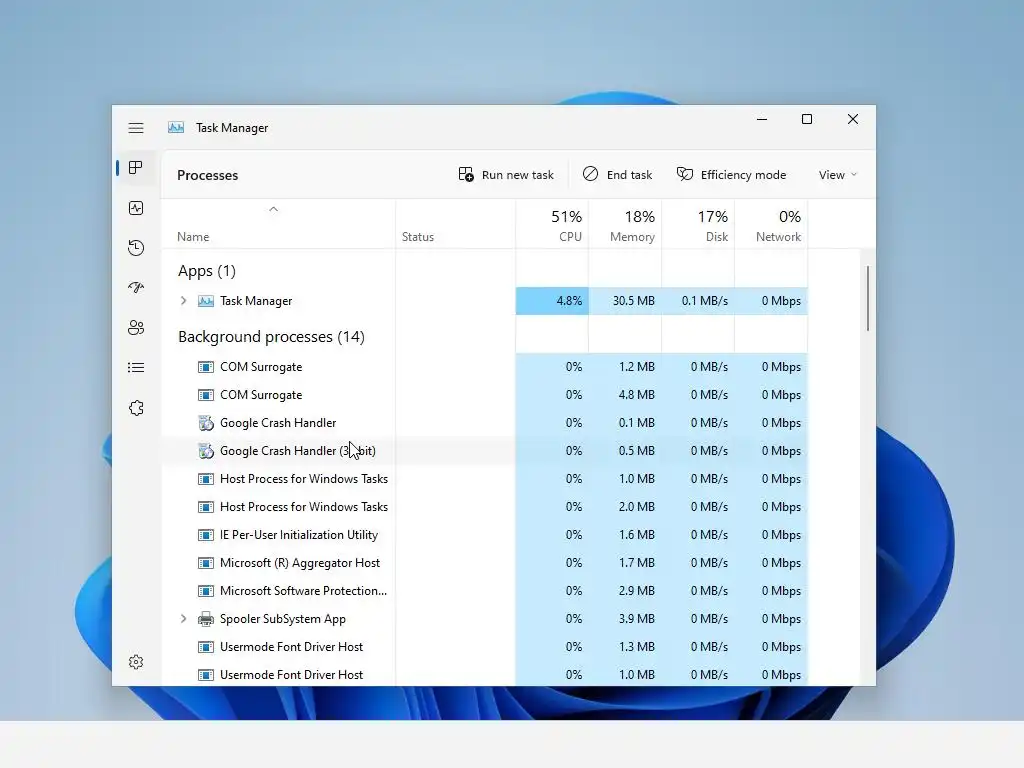The height and width of the screenshot is (768, 1024).
Task: Click the Task Manager app row icon
Action: click(x=206, y=301)
